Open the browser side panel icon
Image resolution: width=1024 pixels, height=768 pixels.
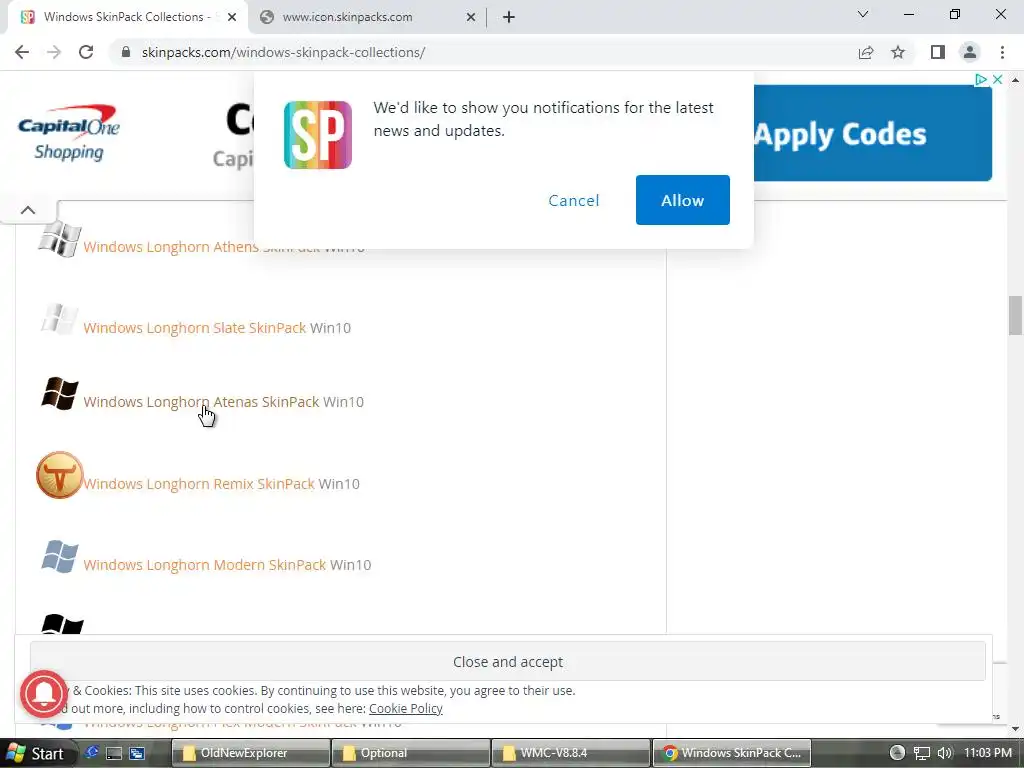(938, 52)
